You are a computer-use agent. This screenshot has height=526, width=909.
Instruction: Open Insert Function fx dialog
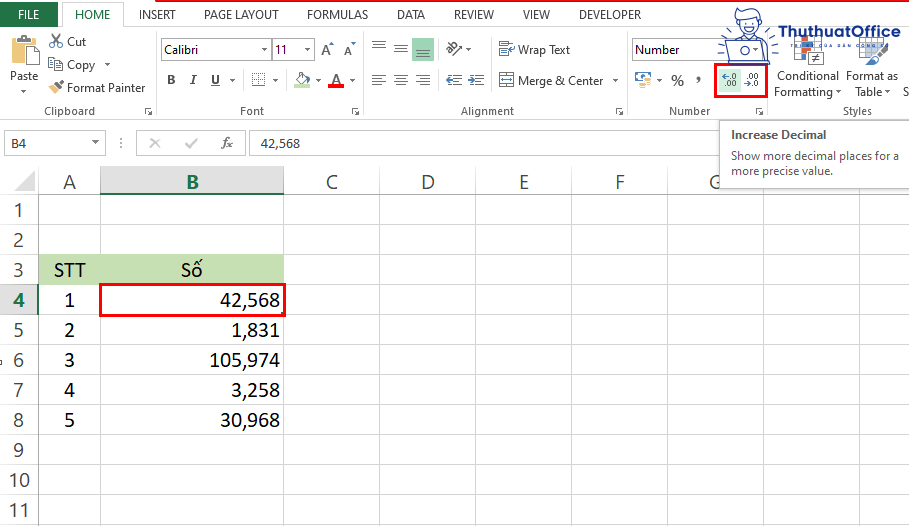(227, 143)
